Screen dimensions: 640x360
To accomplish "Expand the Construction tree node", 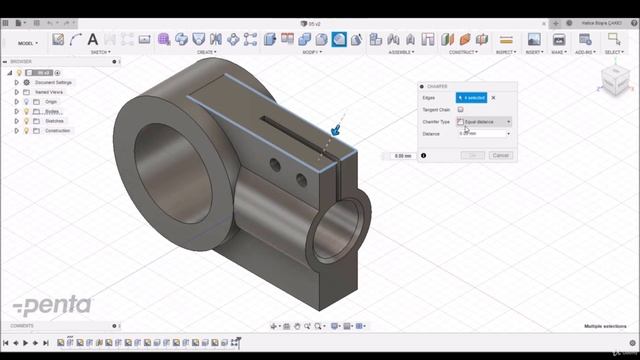I will pyautogui.click(x=17, y=131).
